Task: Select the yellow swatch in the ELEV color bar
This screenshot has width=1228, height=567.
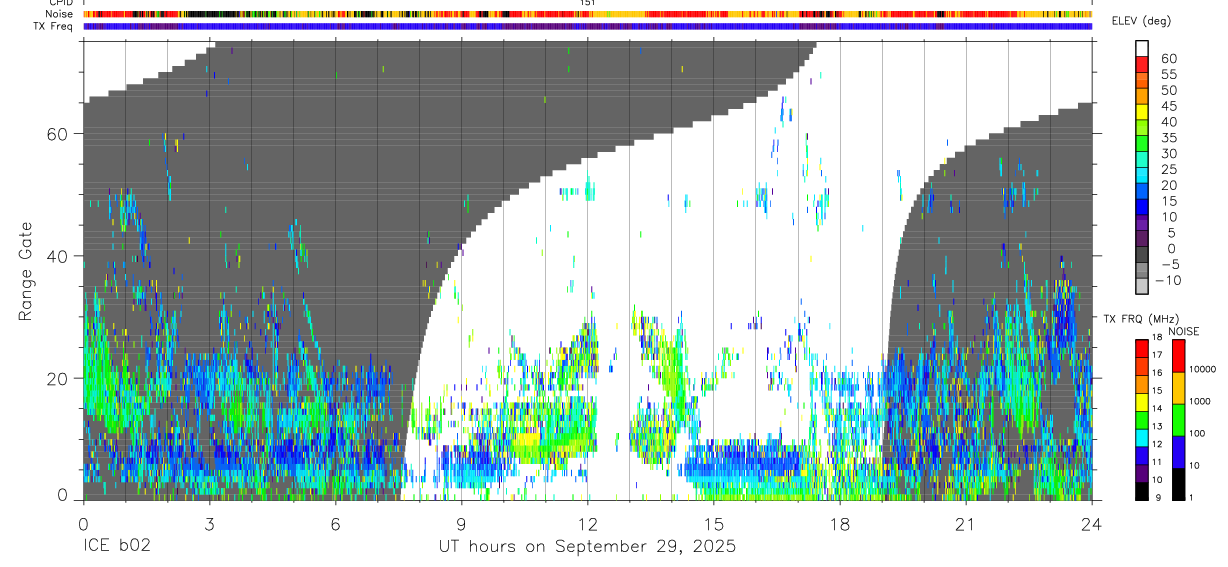Action: tap(1142, 112)
